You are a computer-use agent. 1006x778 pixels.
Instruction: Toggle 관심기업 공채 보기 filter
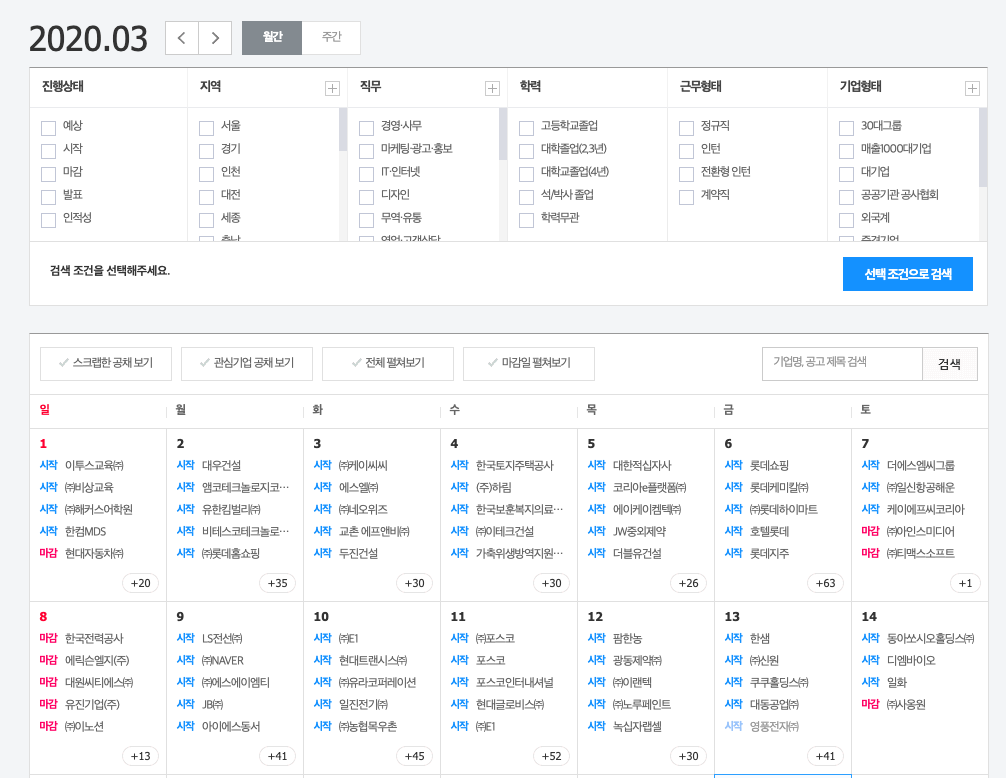(247, 364)
